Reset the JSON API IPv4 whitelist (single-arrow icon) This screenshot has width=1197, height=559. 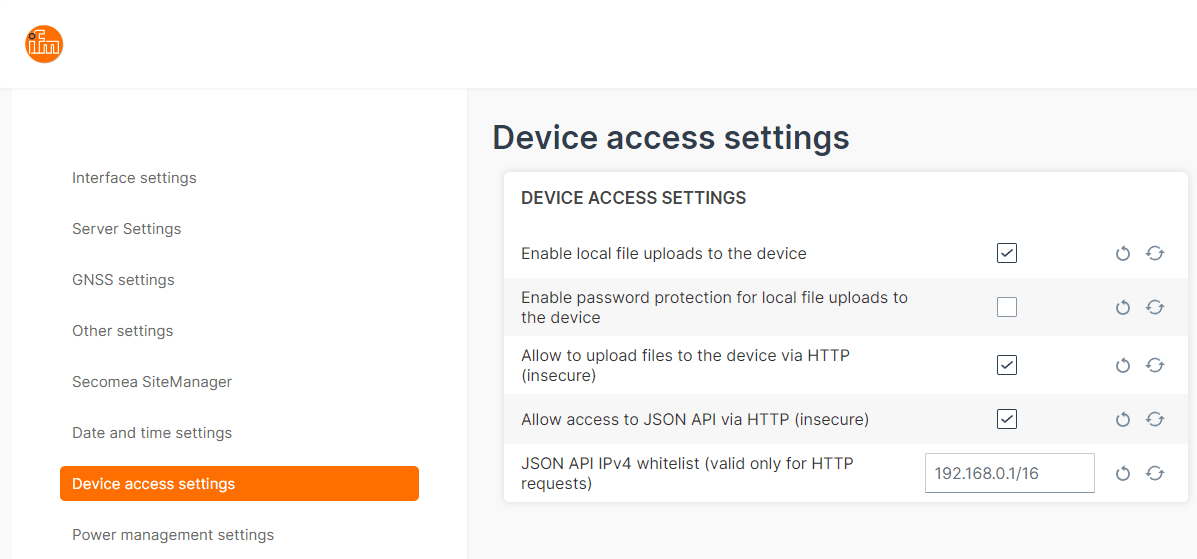point(1123,474)
